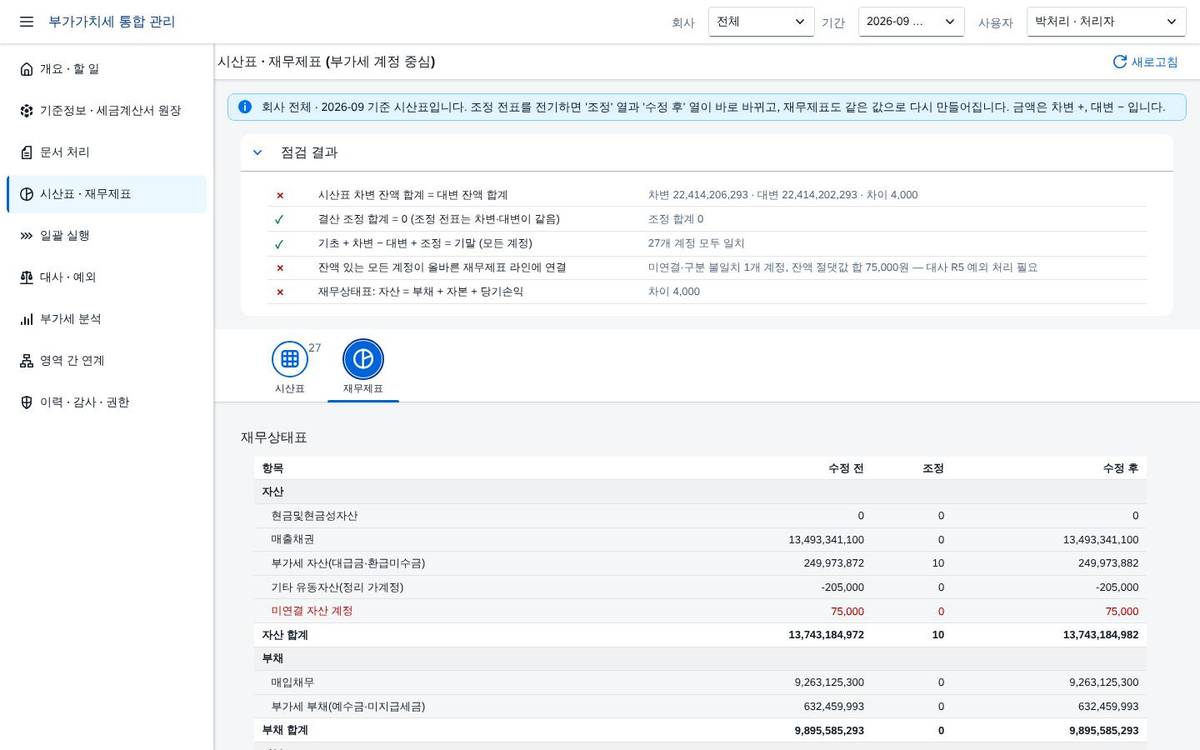
Task: Open the 사용자 dropdown showing 박처리 · 처리자
Action: (x=1106, y=21)
